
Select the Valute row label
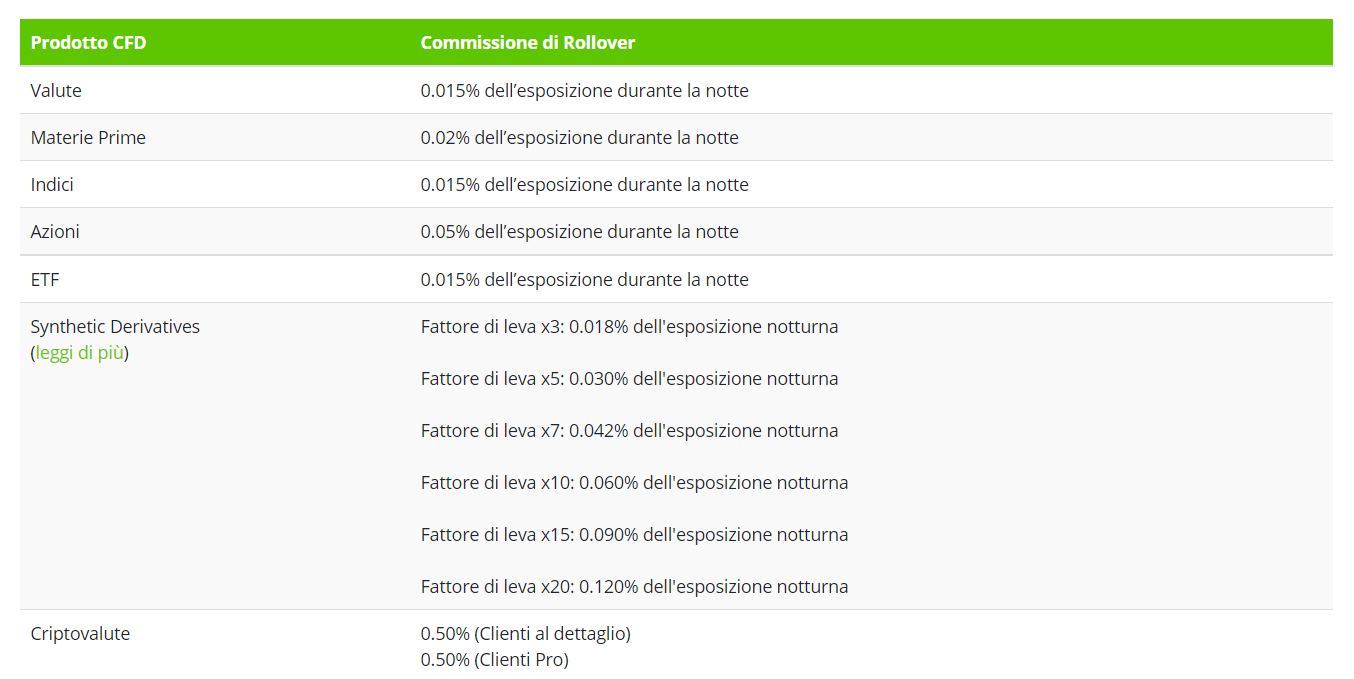coord(56,90)
